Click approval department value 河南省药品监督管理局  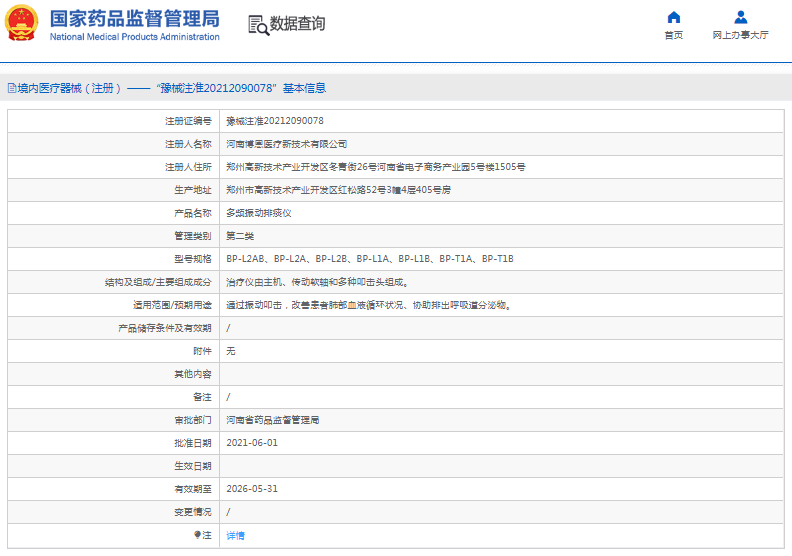pyautogui.click(x=272, y=420)
